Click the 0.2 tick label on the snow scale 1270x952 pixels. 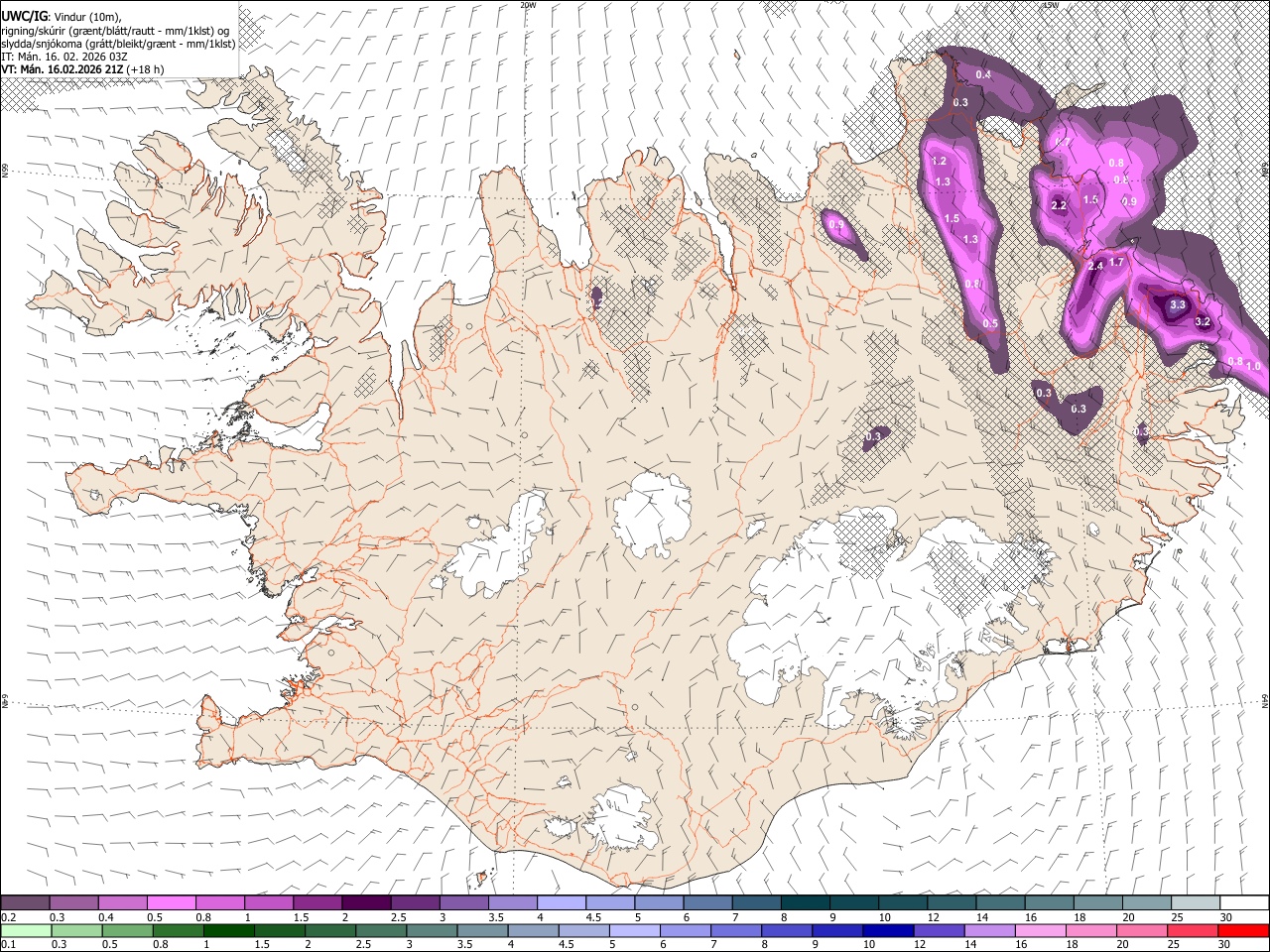pos(8,917)
